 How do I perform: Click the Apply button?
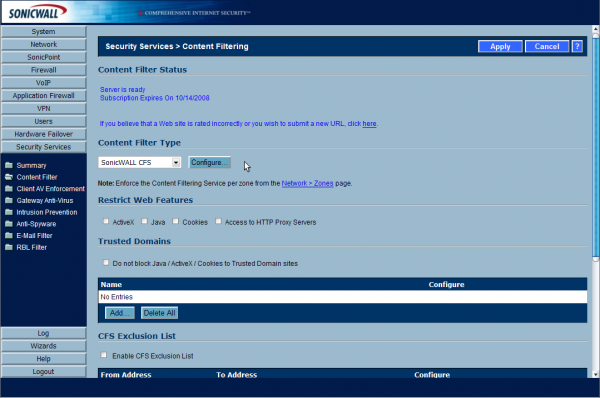500,46
